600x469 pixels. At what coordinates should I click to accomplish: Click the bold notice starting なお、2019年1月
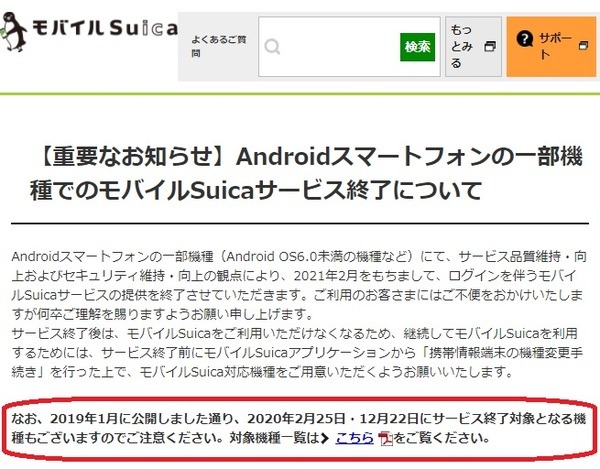(299, 428)
